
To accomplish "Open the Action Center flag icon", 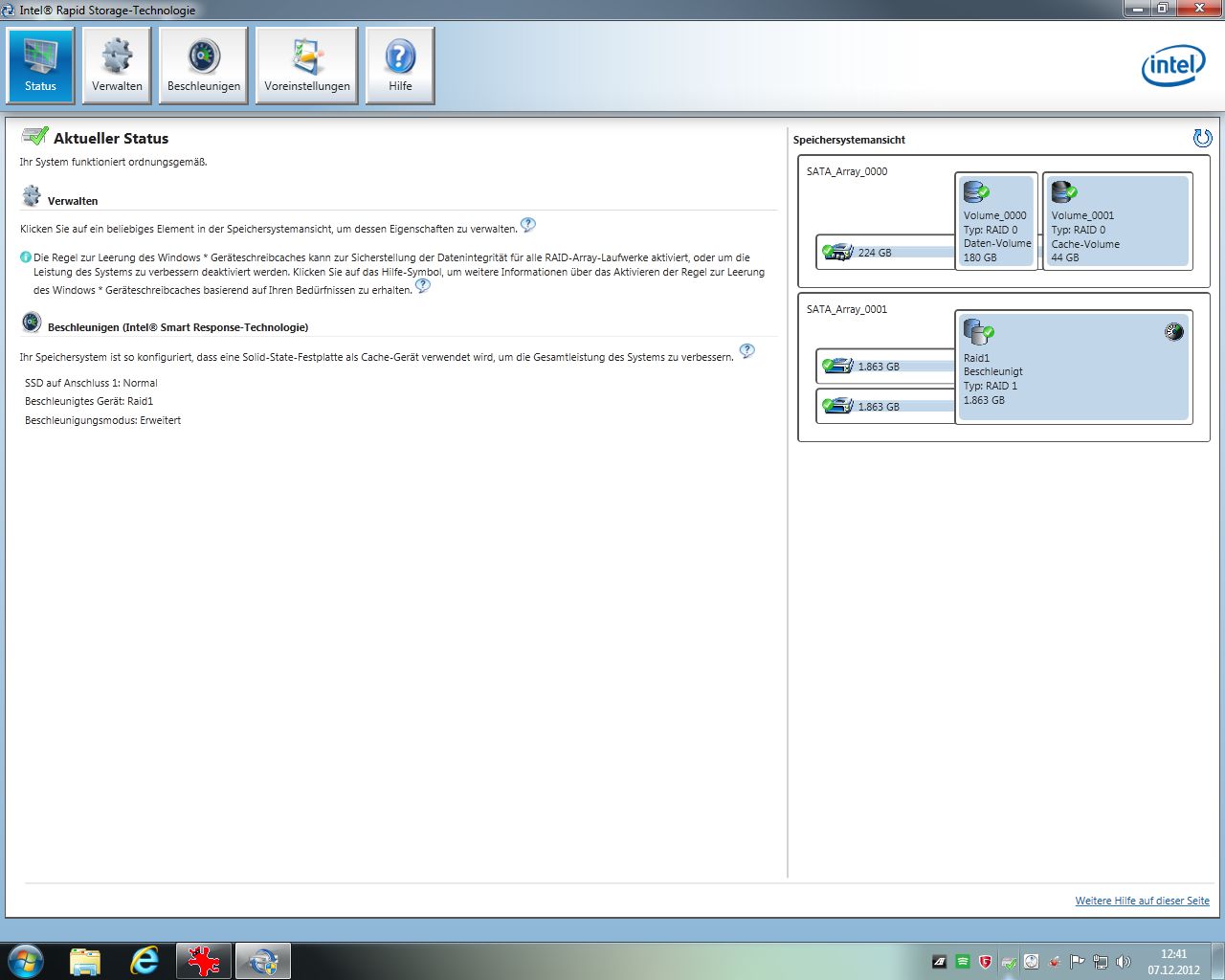I will click(x=1078, y=962).
